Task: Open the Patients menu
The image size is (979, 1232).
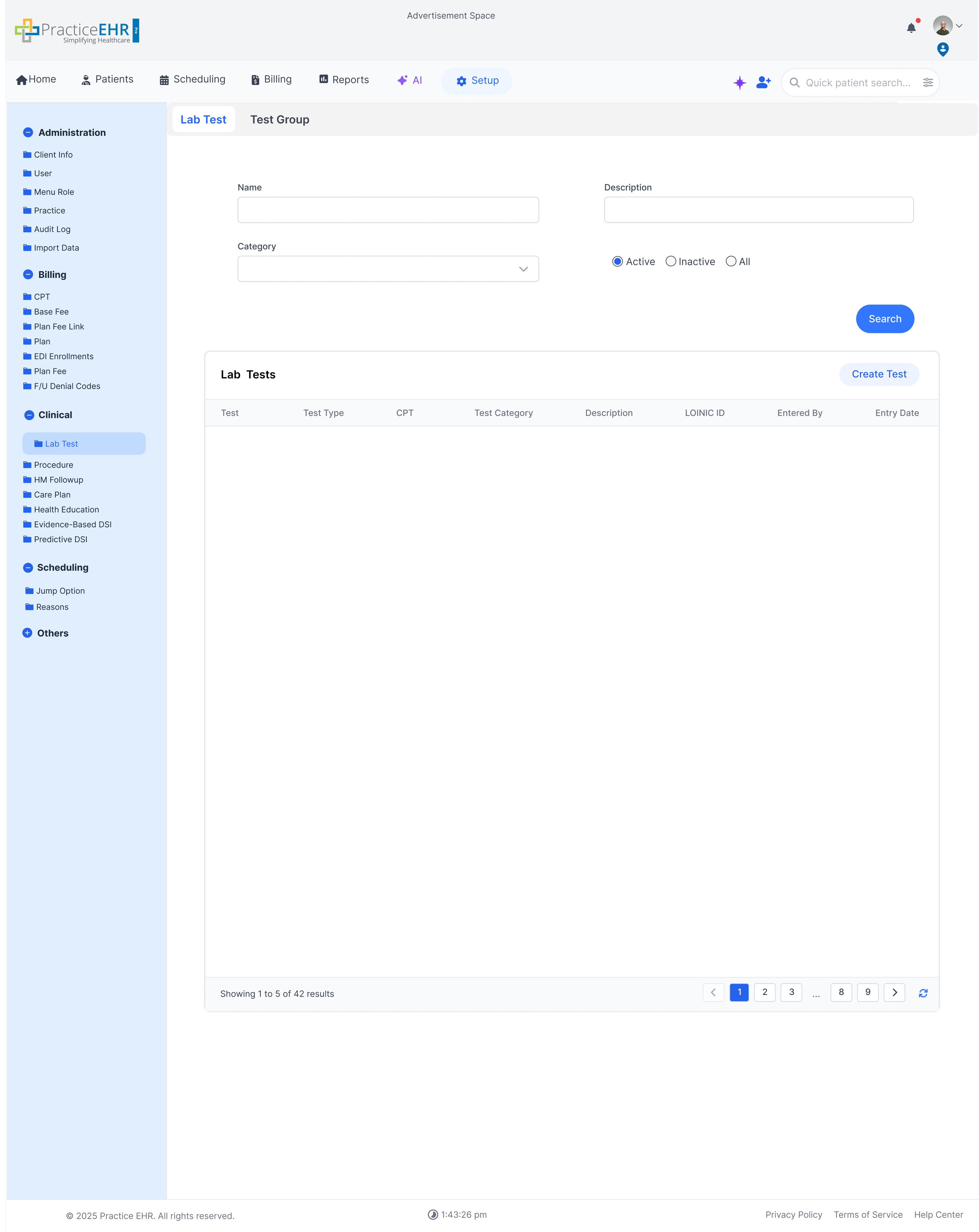Action: point(107,79)
